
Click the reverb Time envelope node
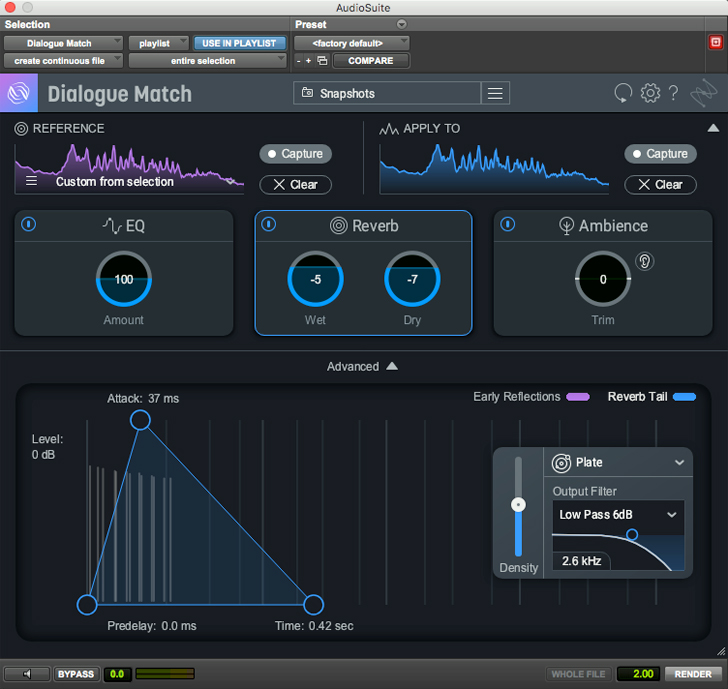coord(313,604)
